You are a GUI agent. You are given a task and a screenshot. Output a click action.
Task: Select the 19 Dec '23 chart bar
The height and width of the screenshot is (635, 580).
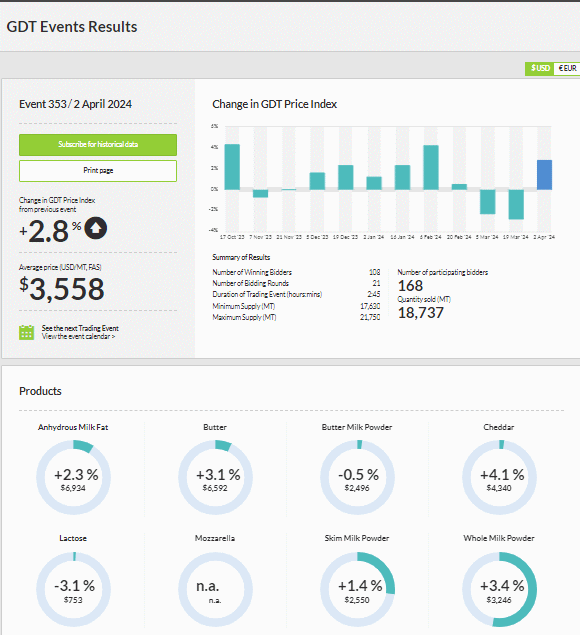click(345, 177)
